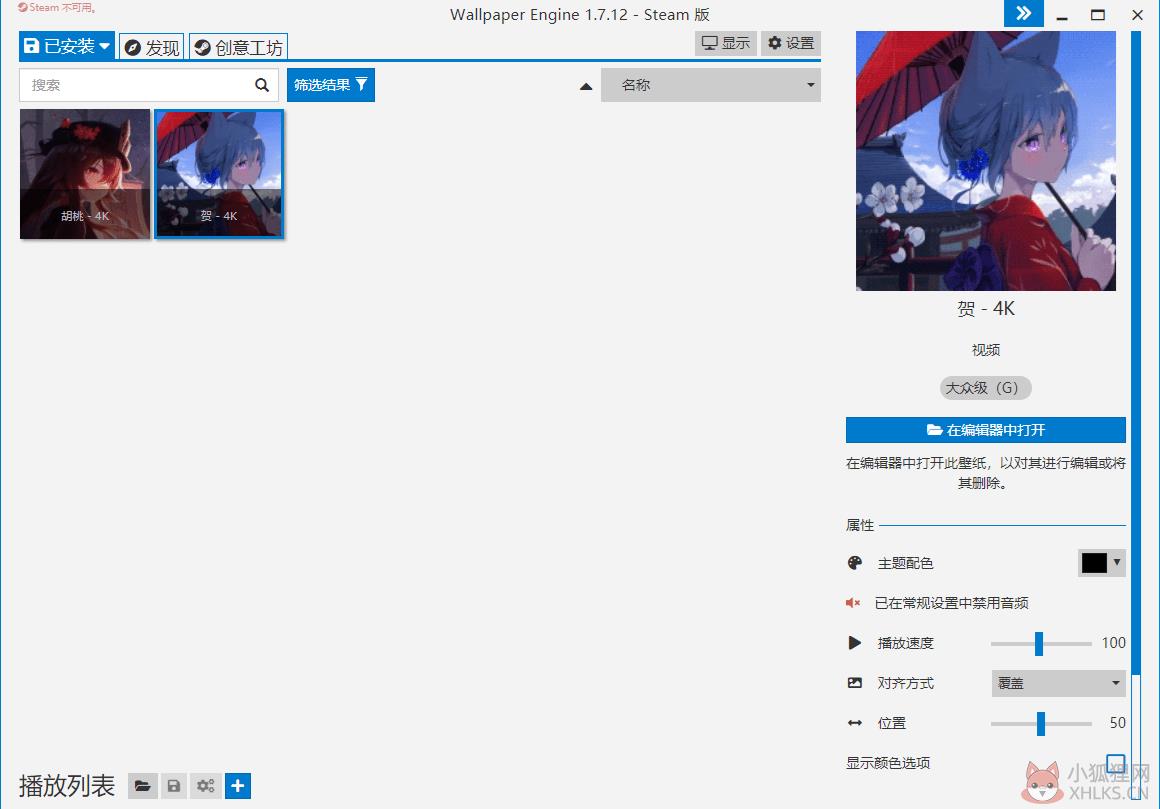Screen dimensions: 1160x809
Task: Click the 大众级 (G) rating tag
Action: coord(985,387)
